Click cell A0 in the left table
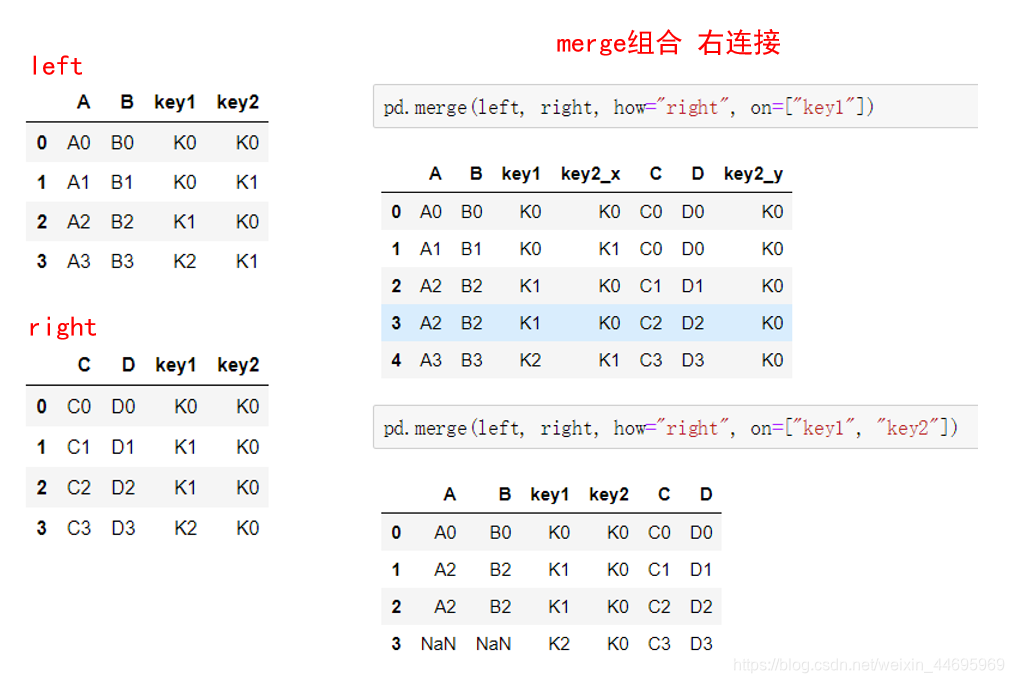This screenshot has height=683, width=1014. pyautogui.click(x=78, y=142)
